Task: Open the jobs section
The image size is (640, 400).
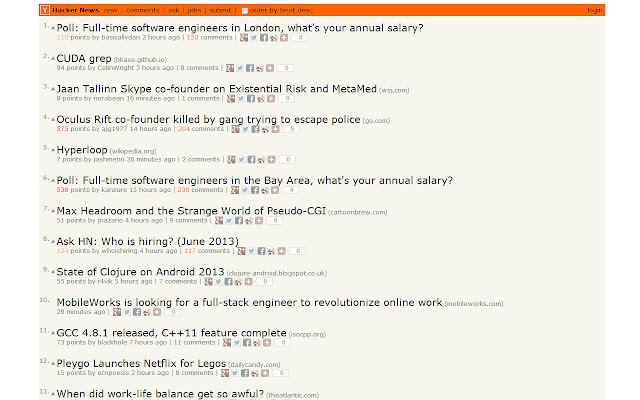Action: [194, 10]
